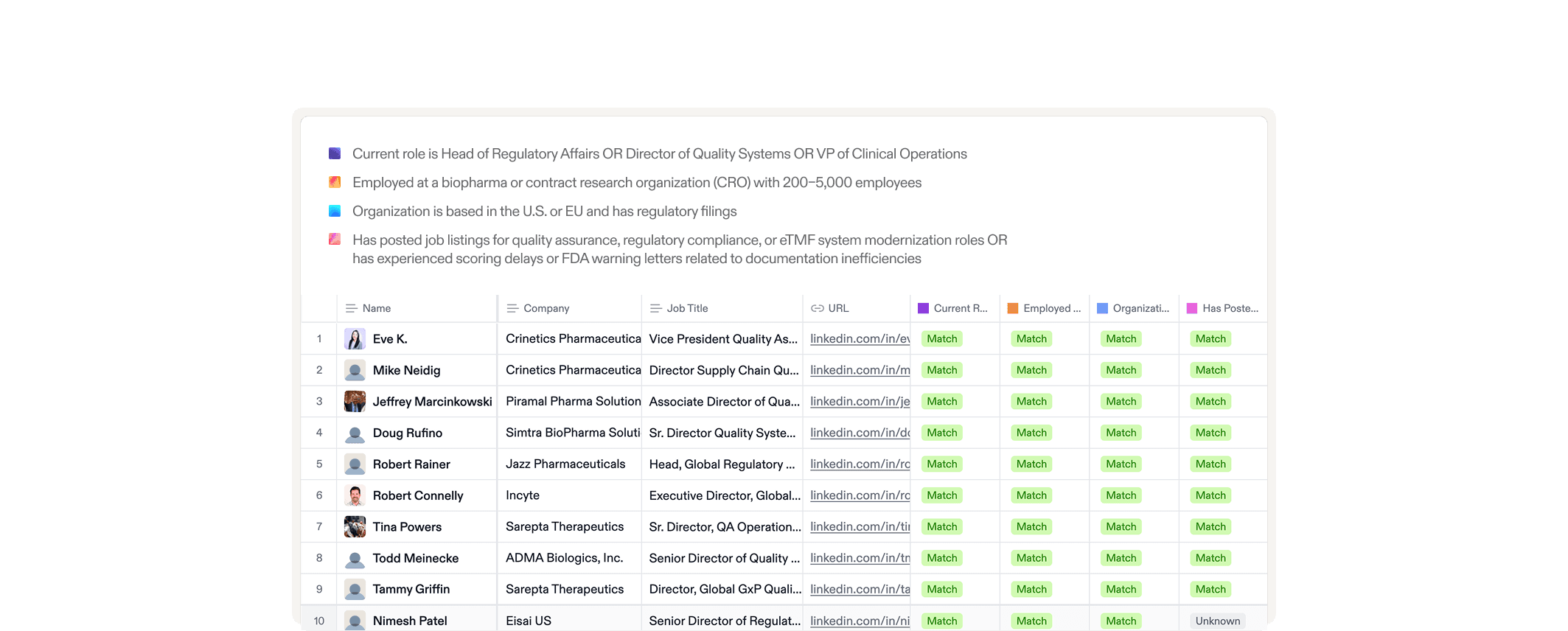Open Robert Rainer's LinkedIn URL link
Image resolution: width=1568 pixels, height=631 pixels.
(860, 464)
